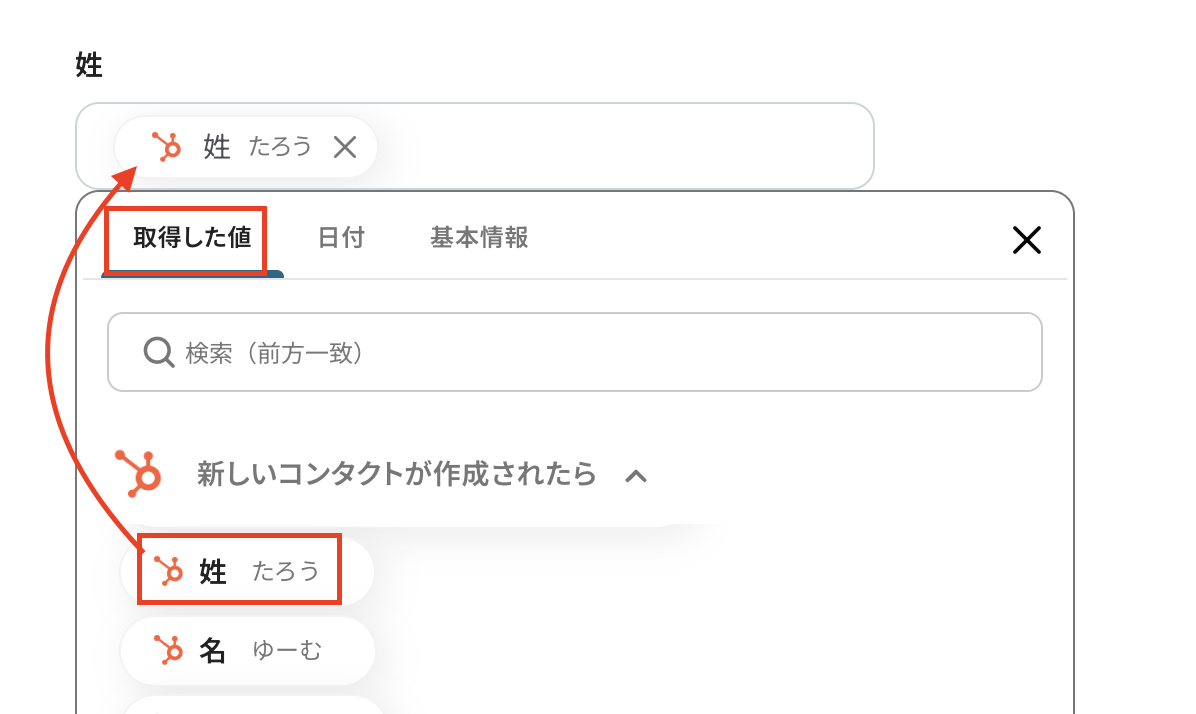
Task: Close the value picker panel
Action: point(1027,239)
